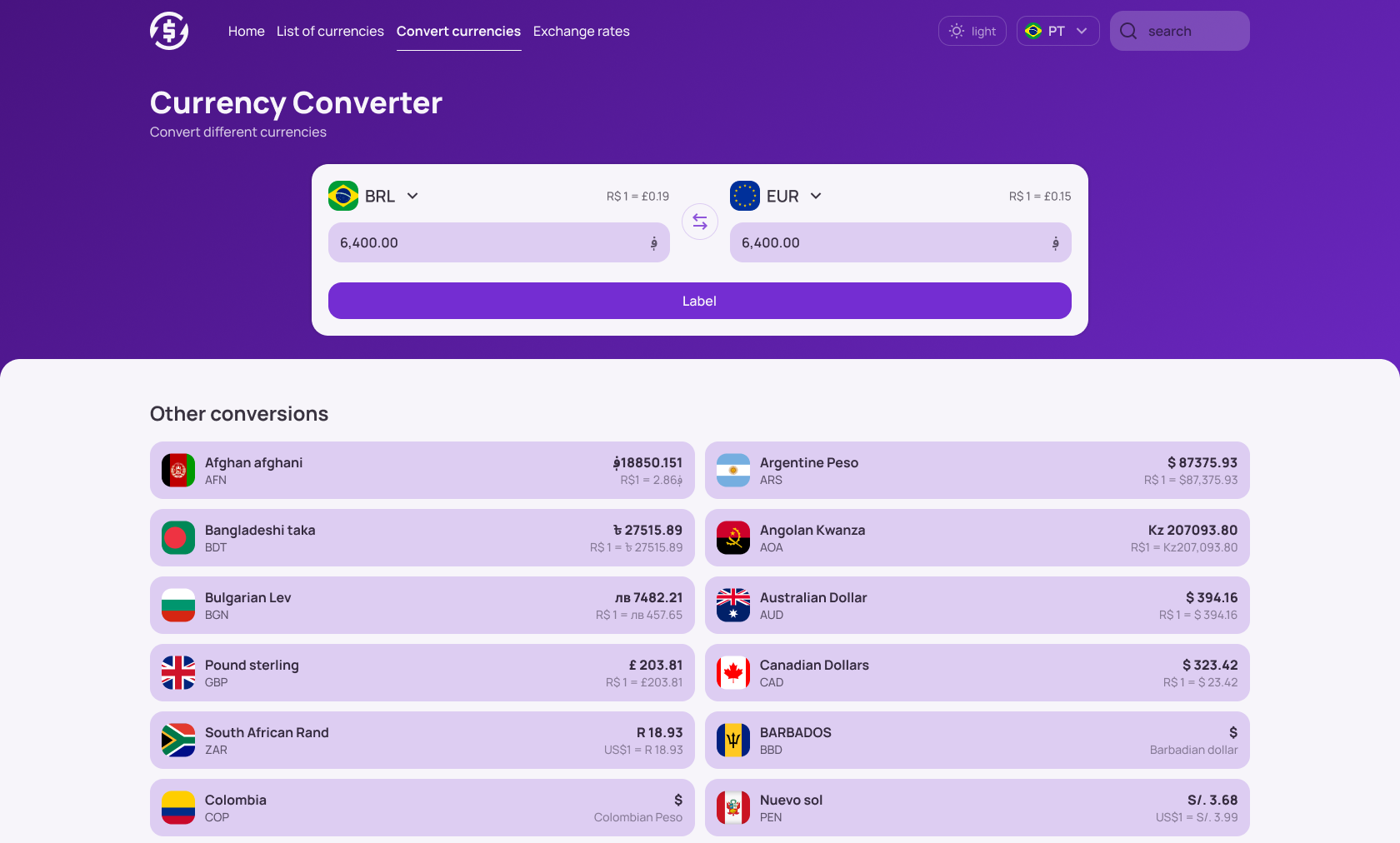Click the BARBADOS conversion card

tap(977, 740)
